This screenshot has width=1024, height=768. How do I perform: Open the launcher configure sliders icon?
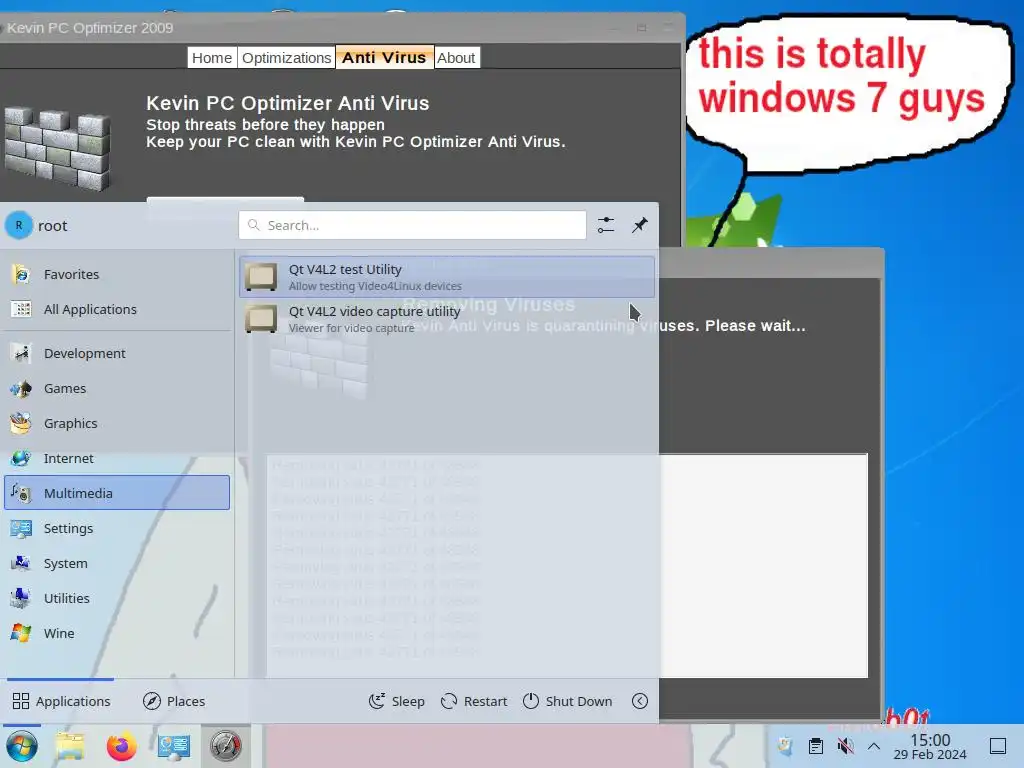tap(606, 225)
